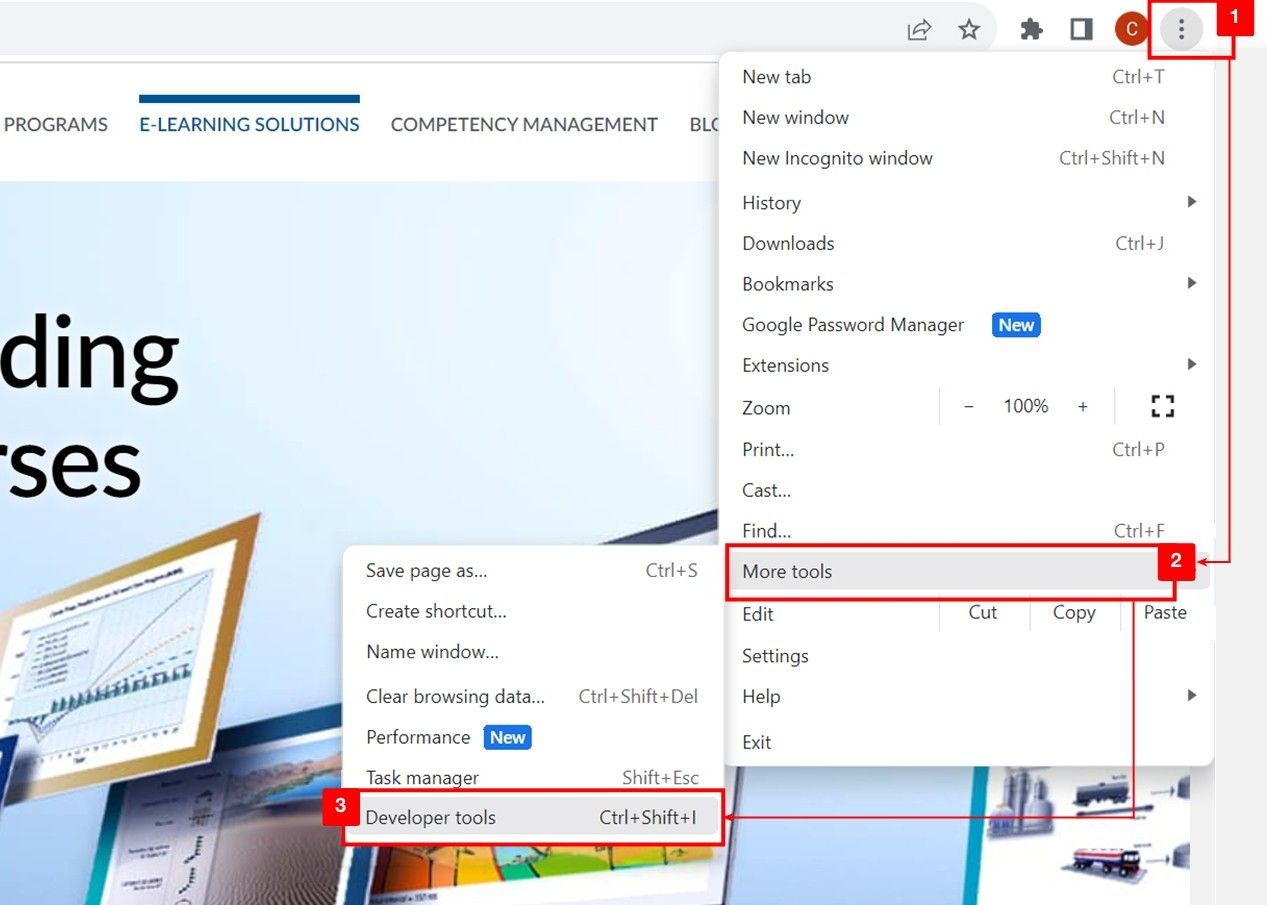Choose Print... from the menu
The height and width of the screenshot is (905, 1267).
pyautogui.click(x=966, y=450)
